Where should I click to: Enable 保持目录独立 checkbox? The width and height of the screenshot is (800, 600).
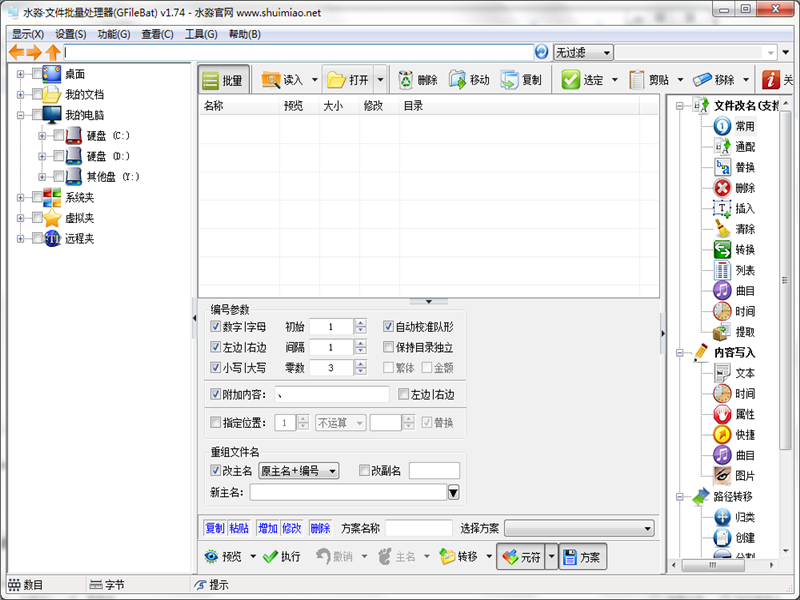pos(388,347)
